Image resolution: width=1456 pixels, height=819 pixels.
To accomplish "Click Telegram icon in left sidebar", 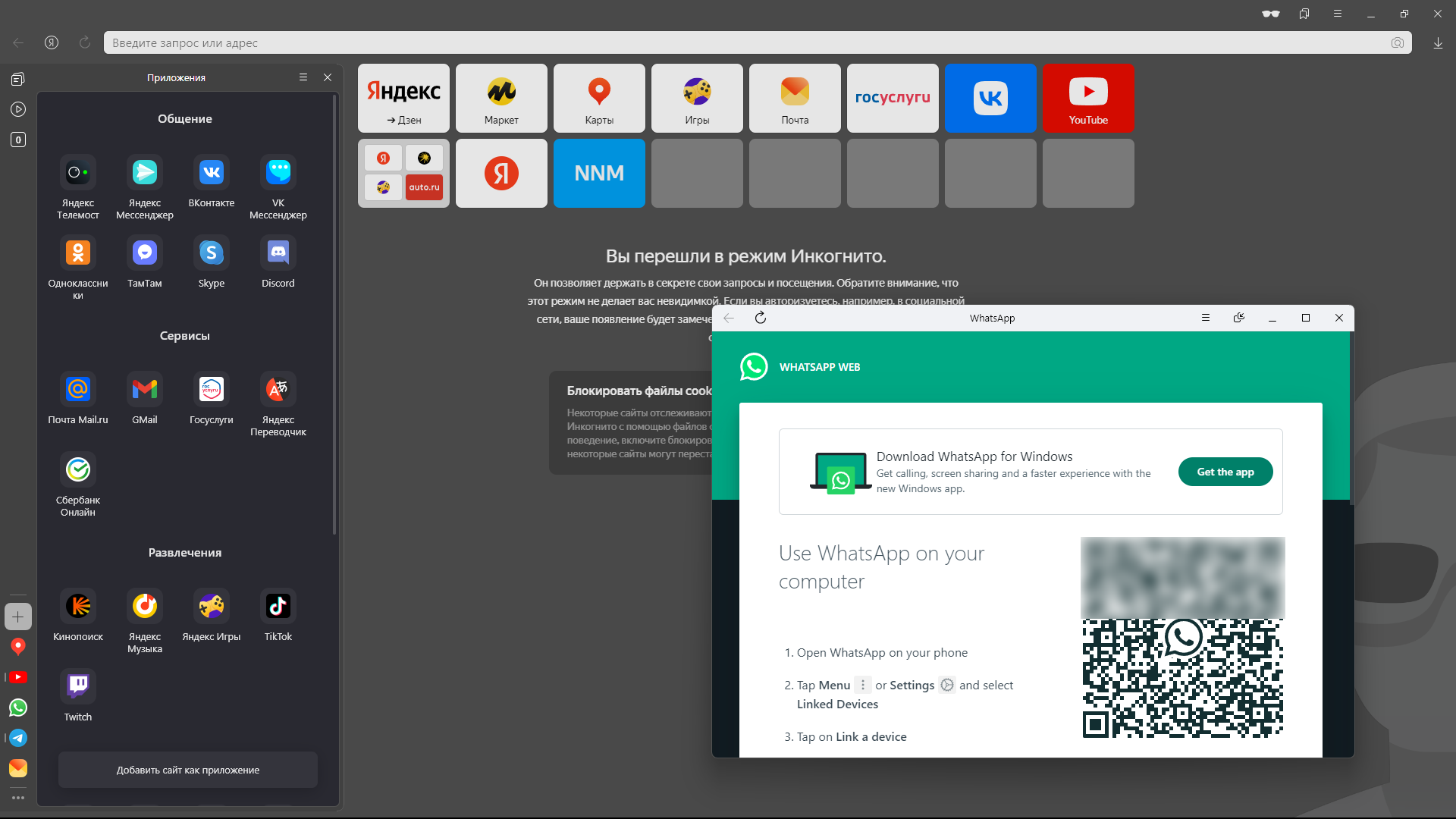I will 18,738.
